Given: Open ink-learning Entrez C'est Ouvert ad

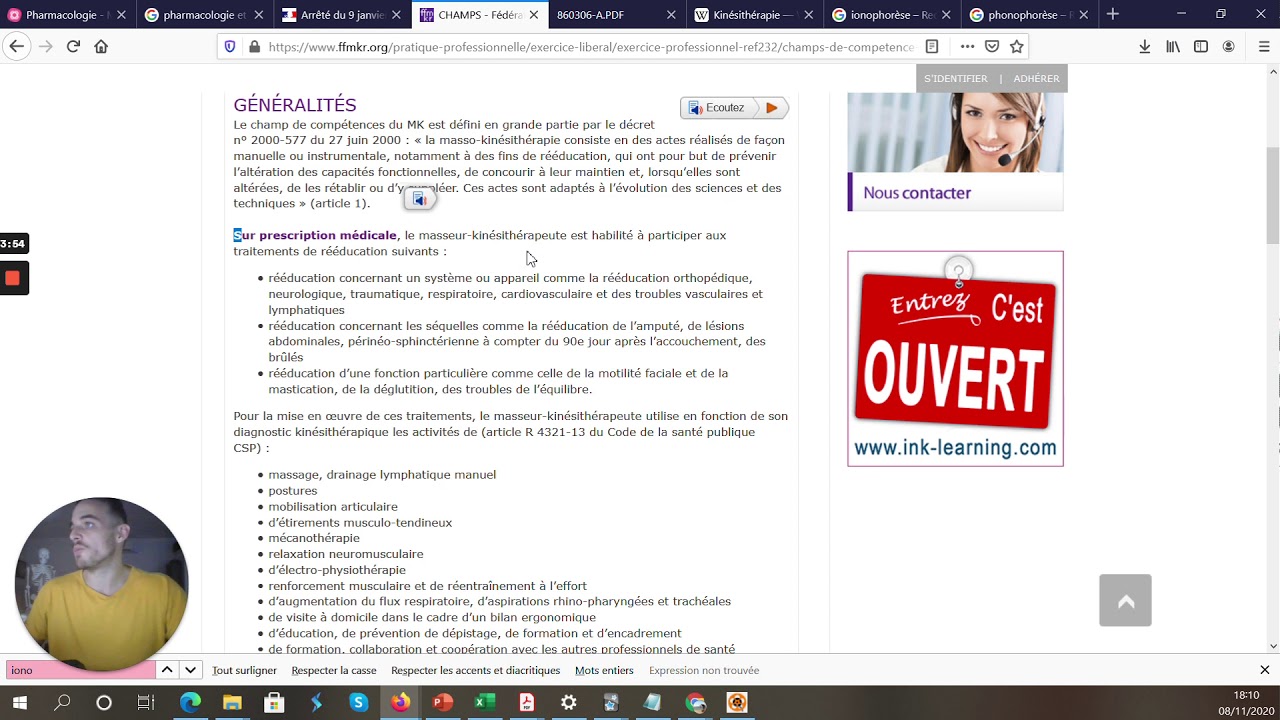Looking at the screenshot, I should (955, 358).
